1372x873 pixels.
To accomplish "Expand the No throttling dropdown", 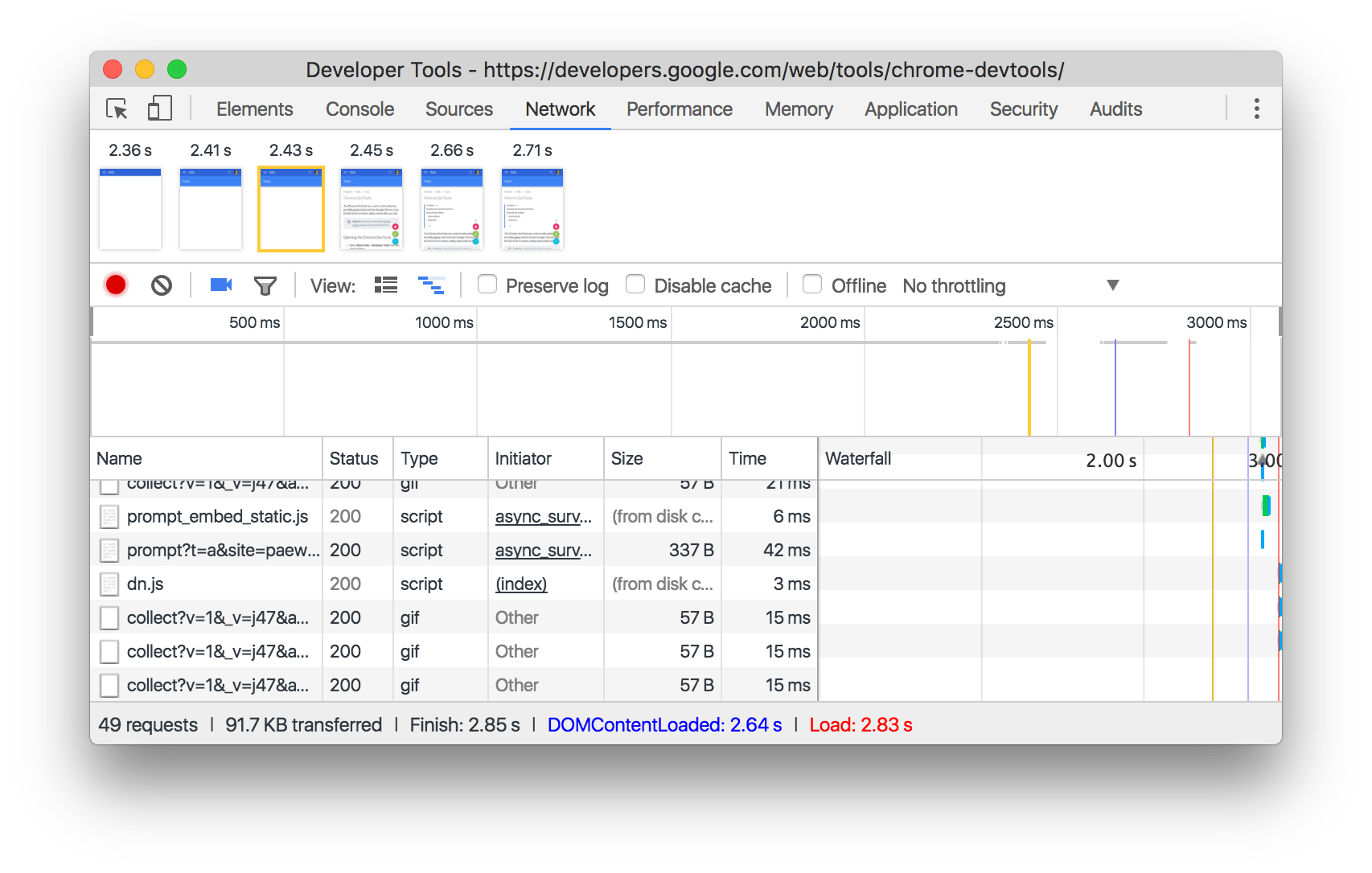I will 1010,286.
